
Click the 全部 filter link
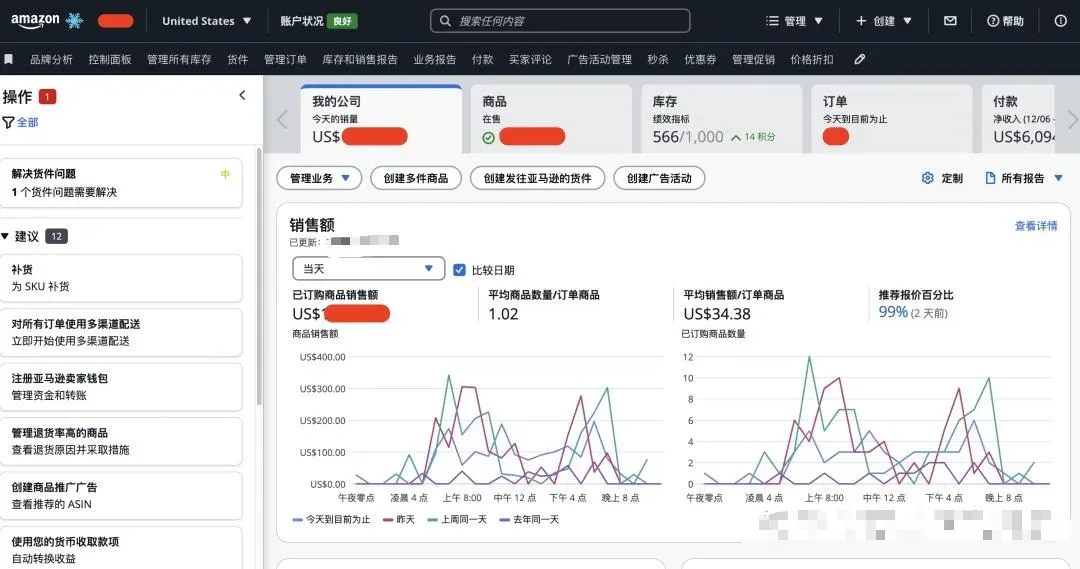click(28, 123)
